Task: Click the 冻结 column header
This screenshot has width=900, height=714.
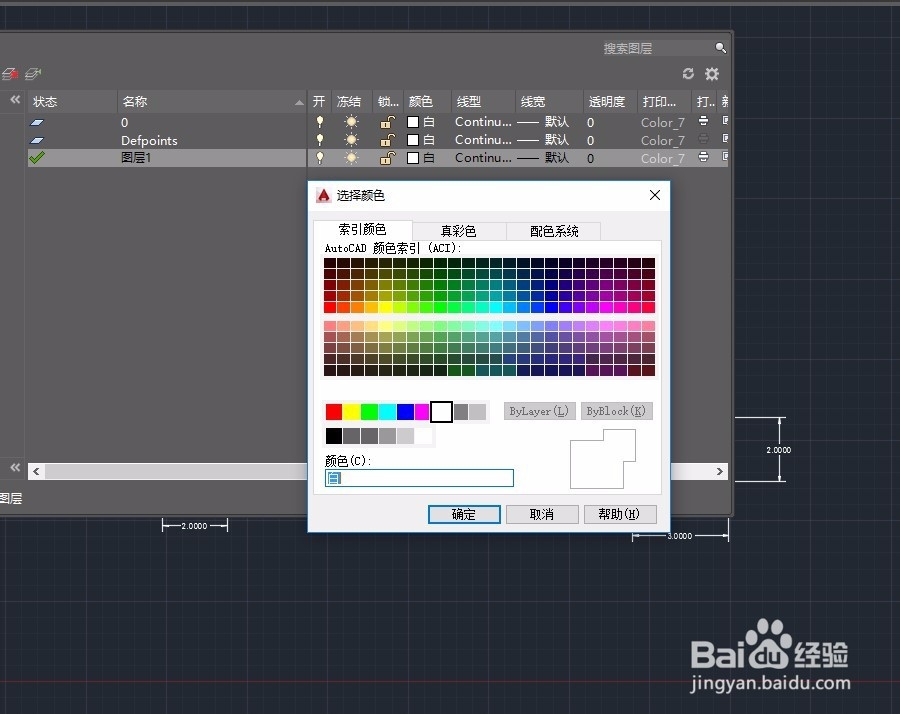Action: coord(352,102)
